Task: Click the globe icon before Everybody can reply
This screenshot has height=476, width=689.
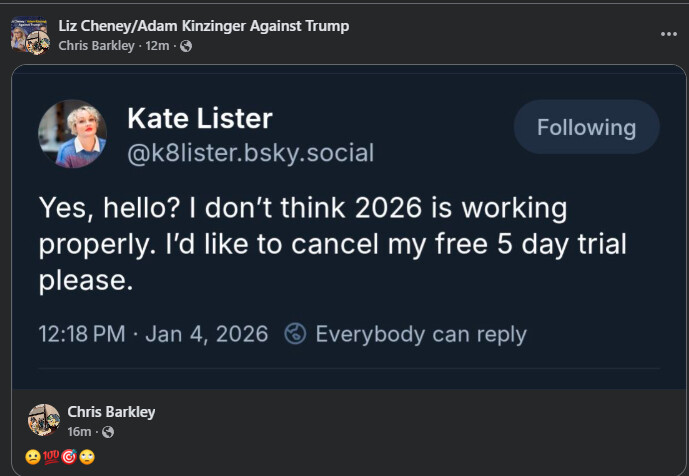Action: [x=295, y=334]
